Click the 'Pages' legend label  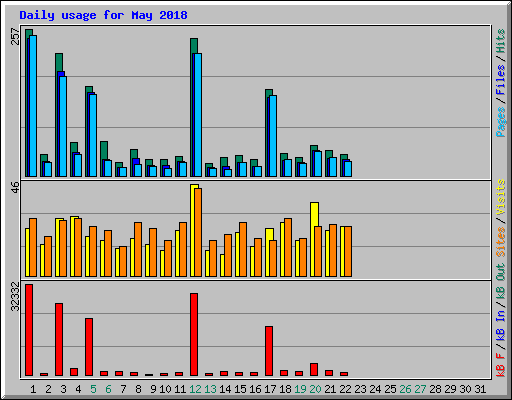tap(500, 122)
